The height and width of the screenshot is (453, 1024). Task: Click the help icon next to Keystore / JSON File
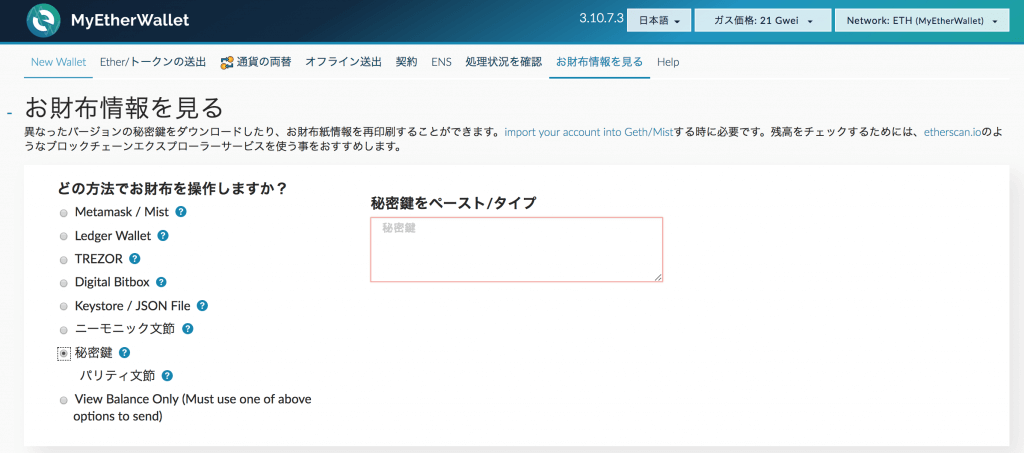click(x=202, y=305)
